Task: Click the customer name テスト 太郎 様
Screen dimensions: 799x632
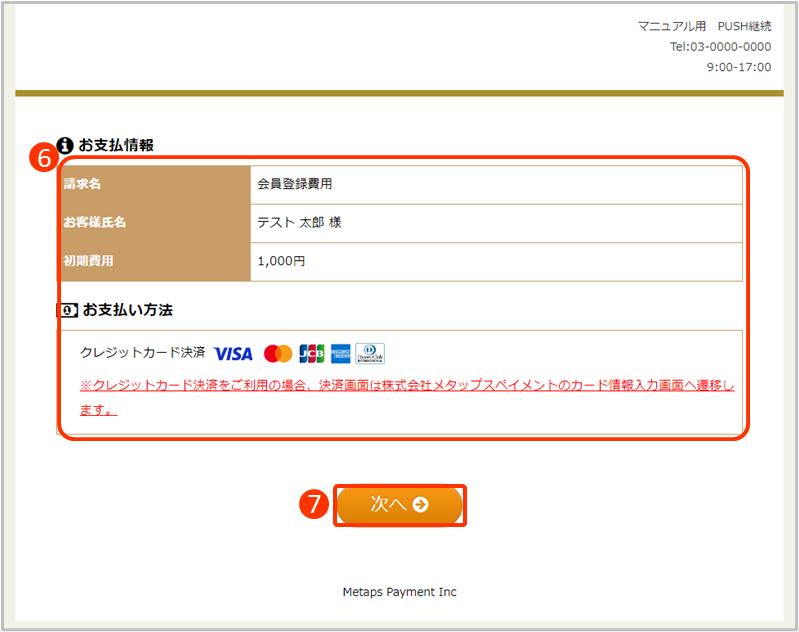Action: point(299,222)
